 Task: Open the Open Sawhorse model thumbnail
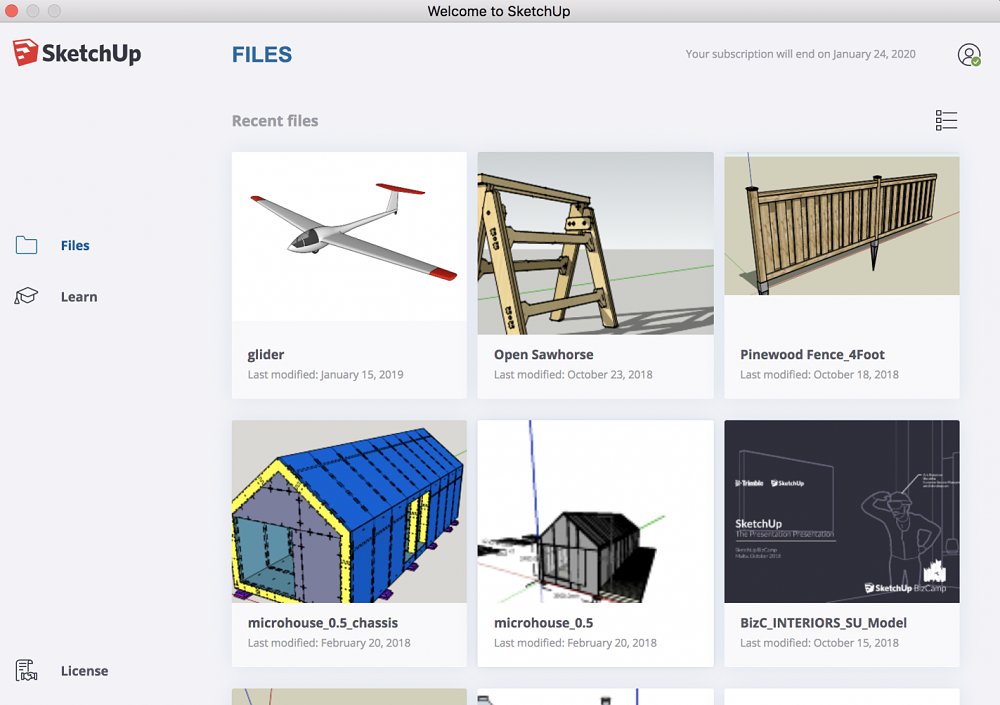pyautogui.click(x=595, y=243)
